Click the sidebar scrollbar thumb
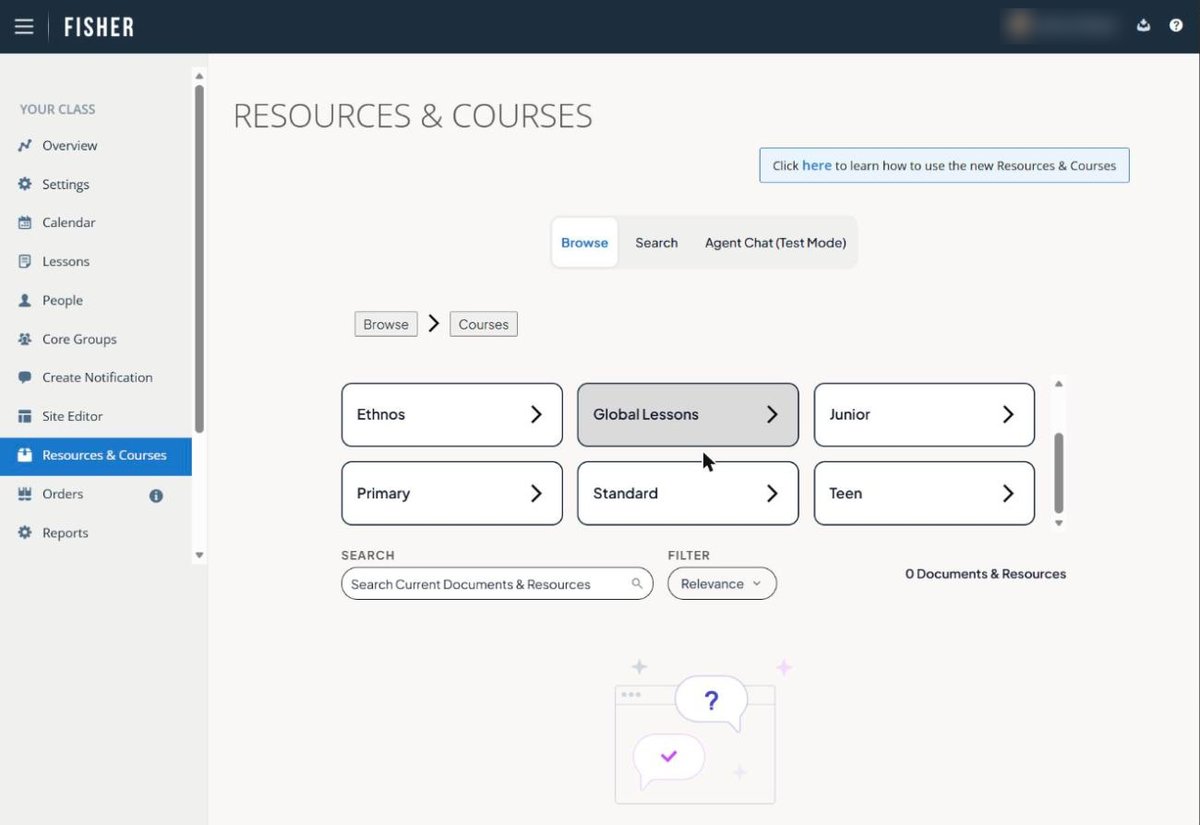 click(199, 258)
